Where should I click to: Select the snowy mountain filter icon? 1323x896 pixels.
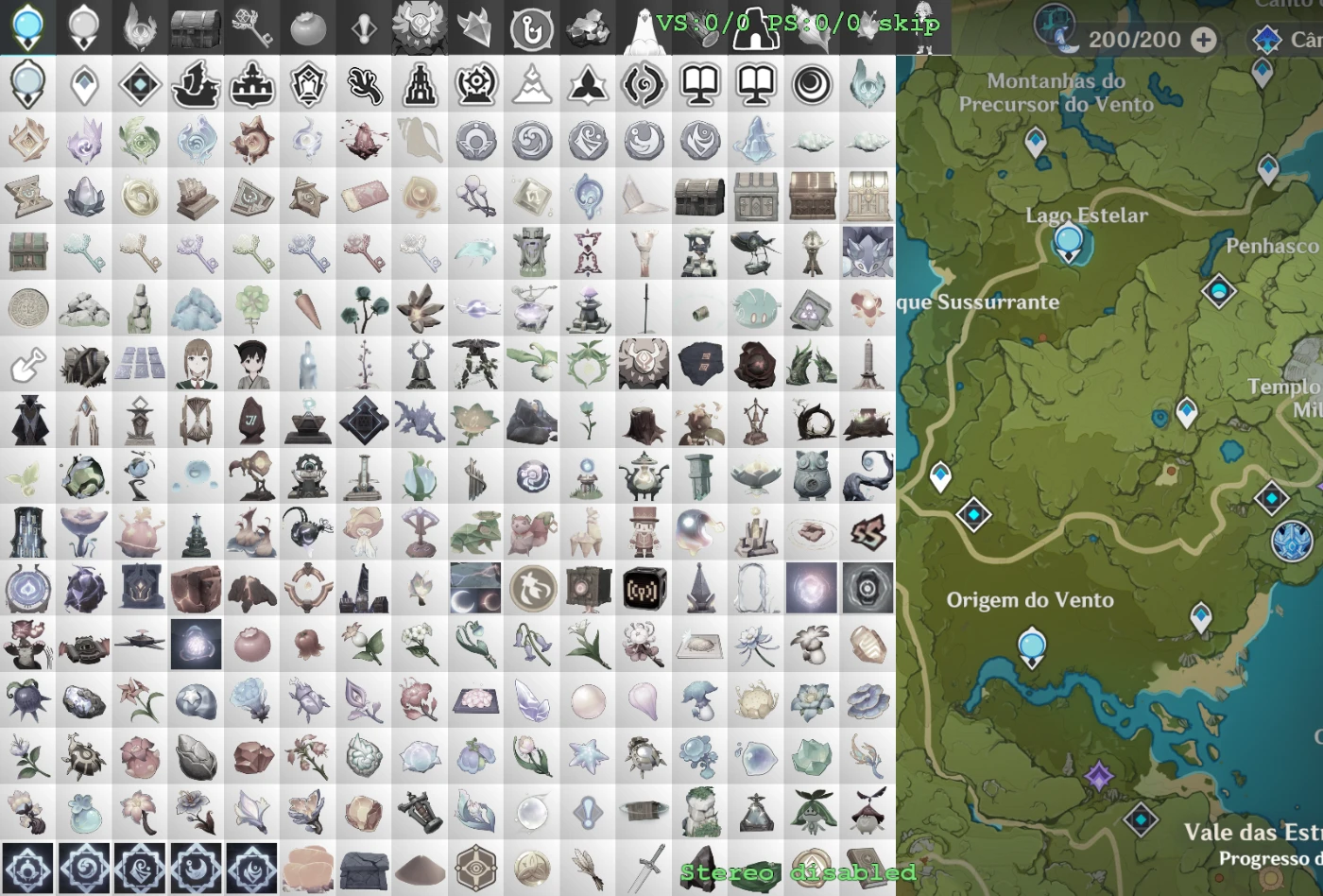coord(531,85)
